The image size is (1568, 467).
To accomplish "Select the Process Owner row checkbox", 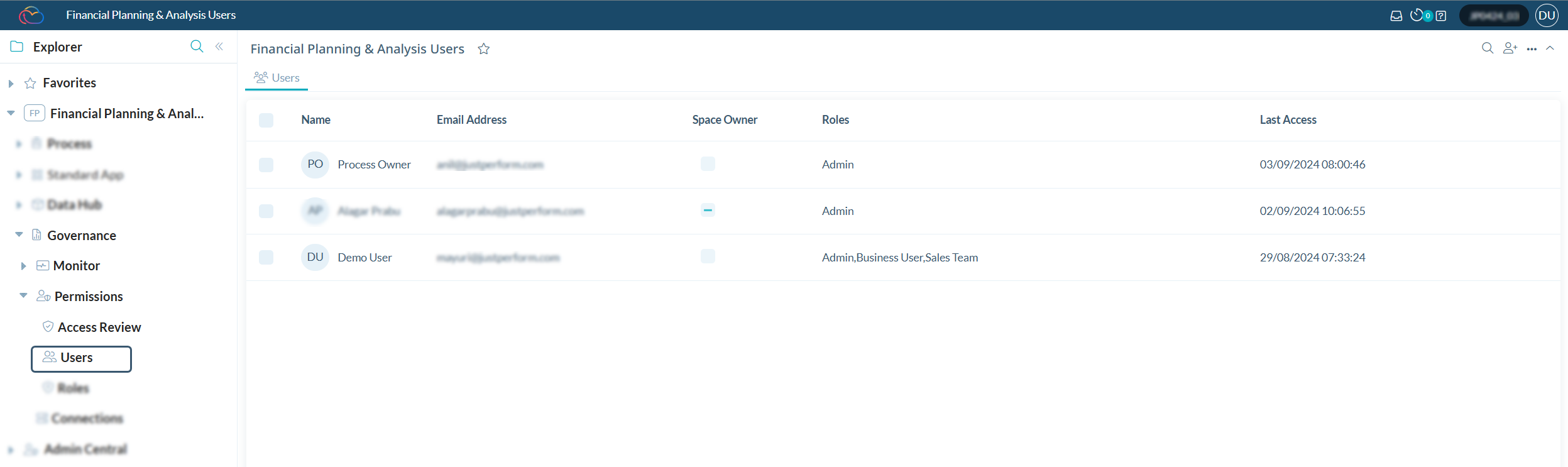I will 266,165.
